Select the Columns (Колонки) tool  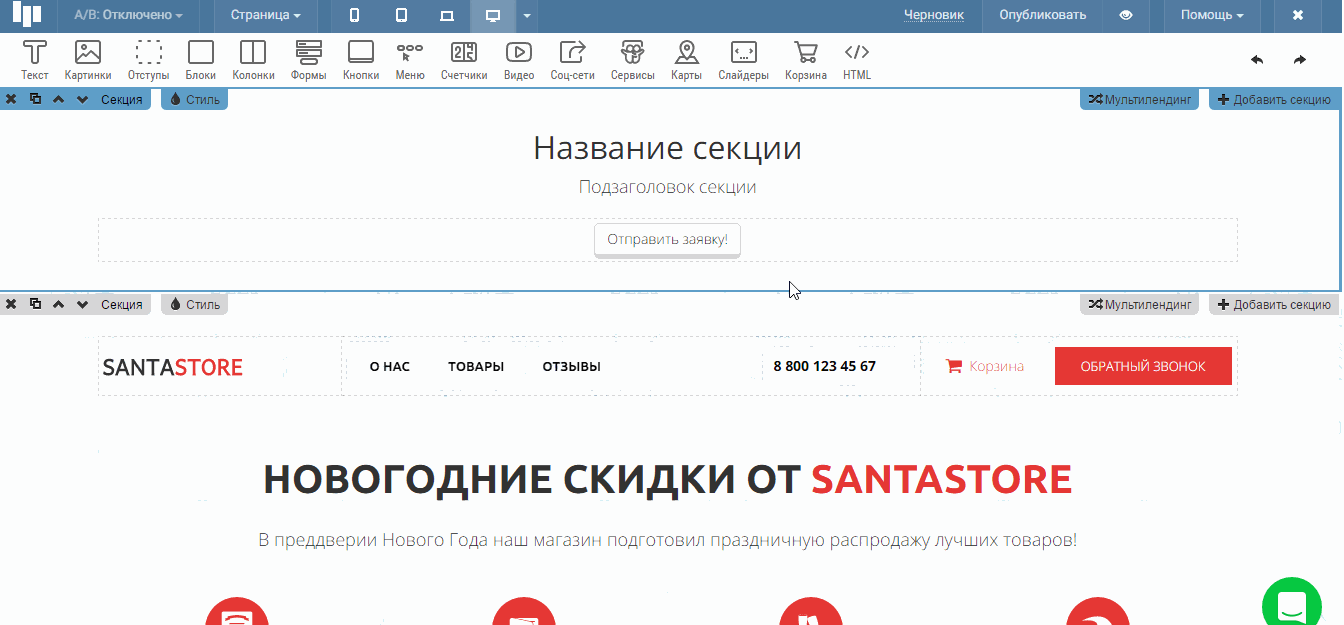[x=253, y=60]
